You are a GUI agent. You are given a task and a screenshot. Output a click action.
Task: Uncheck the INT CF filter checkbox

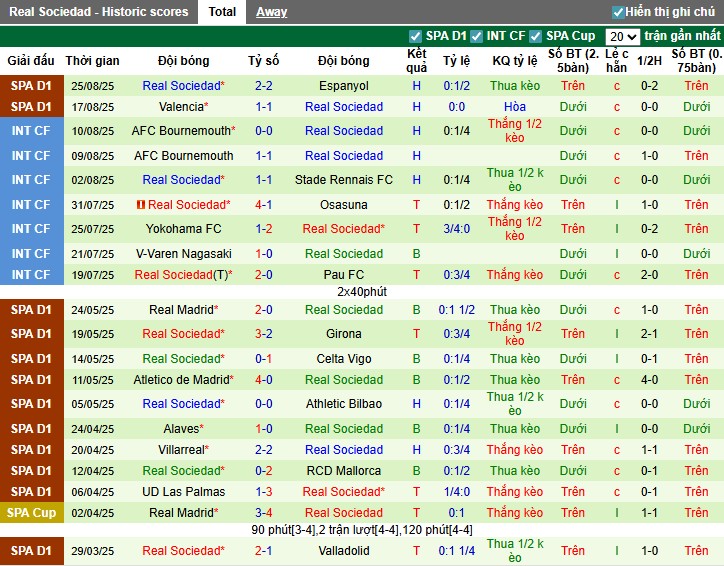pyautogui.click(x=476, y=36)
